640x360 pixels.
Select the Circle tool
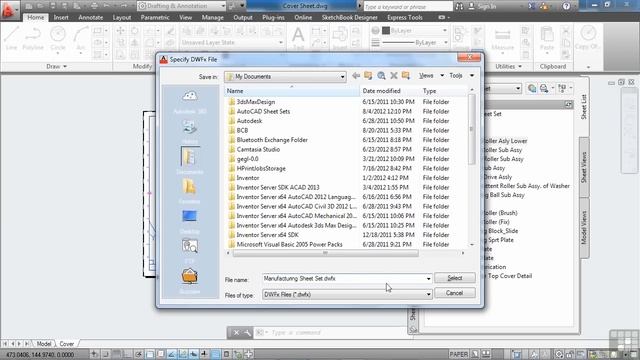(x=58, y=39)
